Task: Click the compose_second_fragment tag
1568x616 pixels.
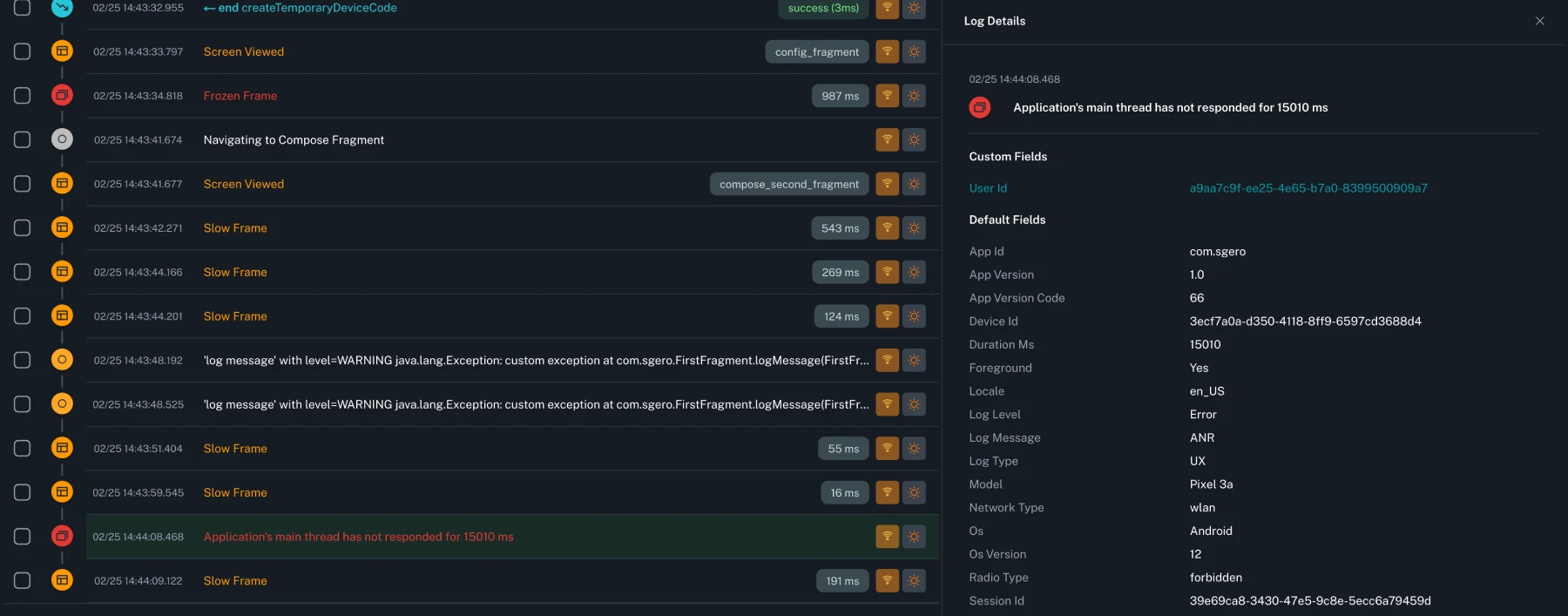Action: pyautogui.click(x=788, y=184)
